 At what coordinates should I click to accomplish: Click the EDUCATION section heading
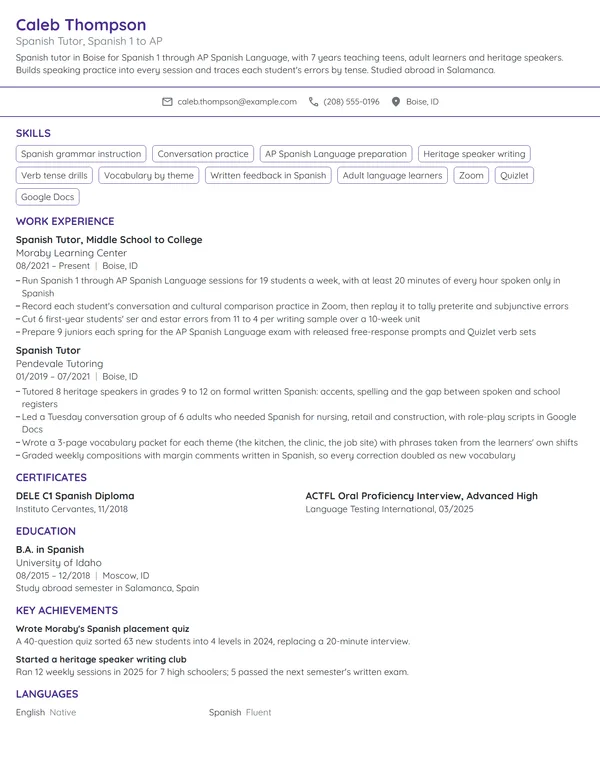pos(46,531)
